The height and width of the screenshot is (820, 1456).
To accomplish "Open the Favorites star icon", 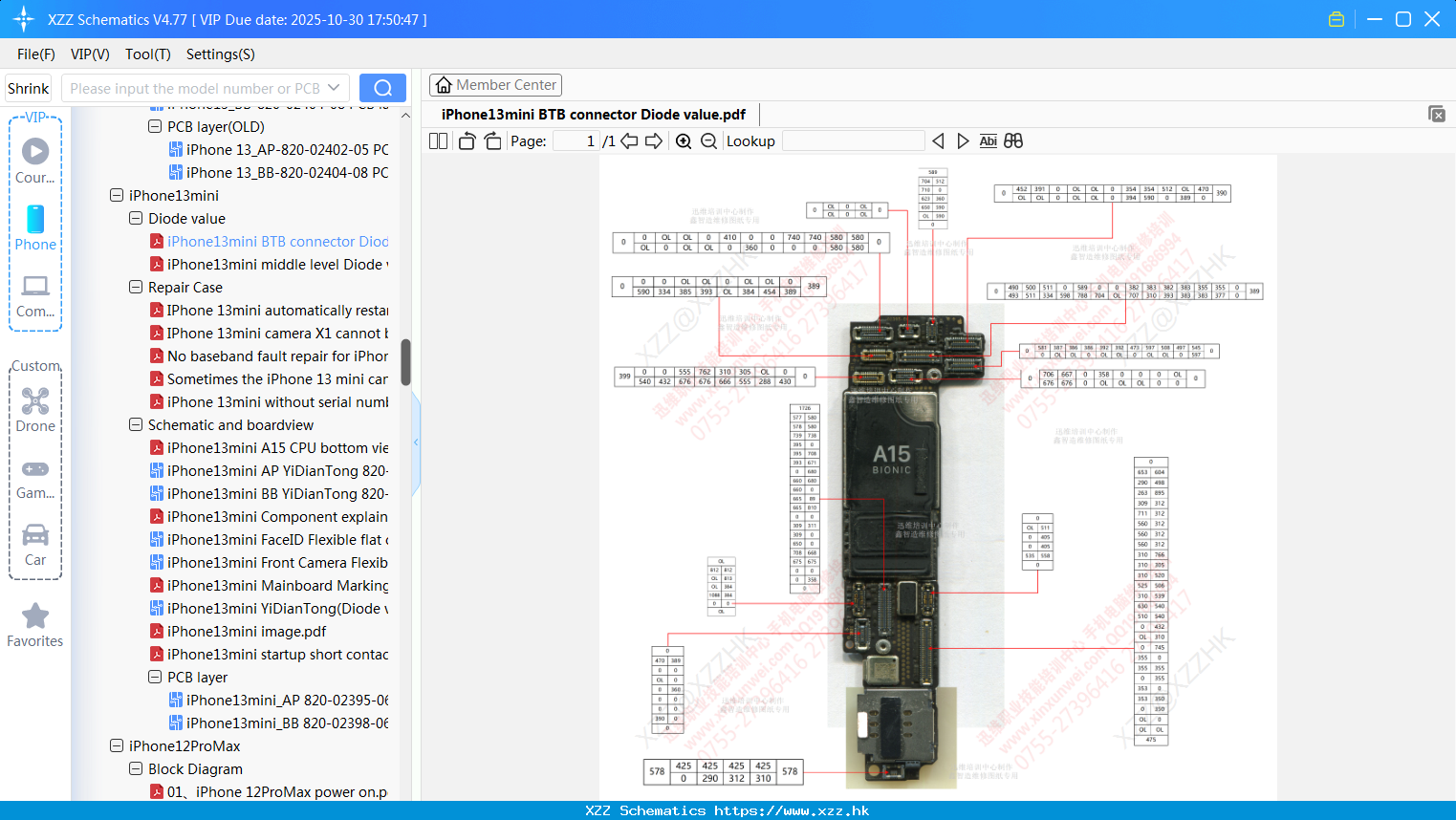I will 35,626.
